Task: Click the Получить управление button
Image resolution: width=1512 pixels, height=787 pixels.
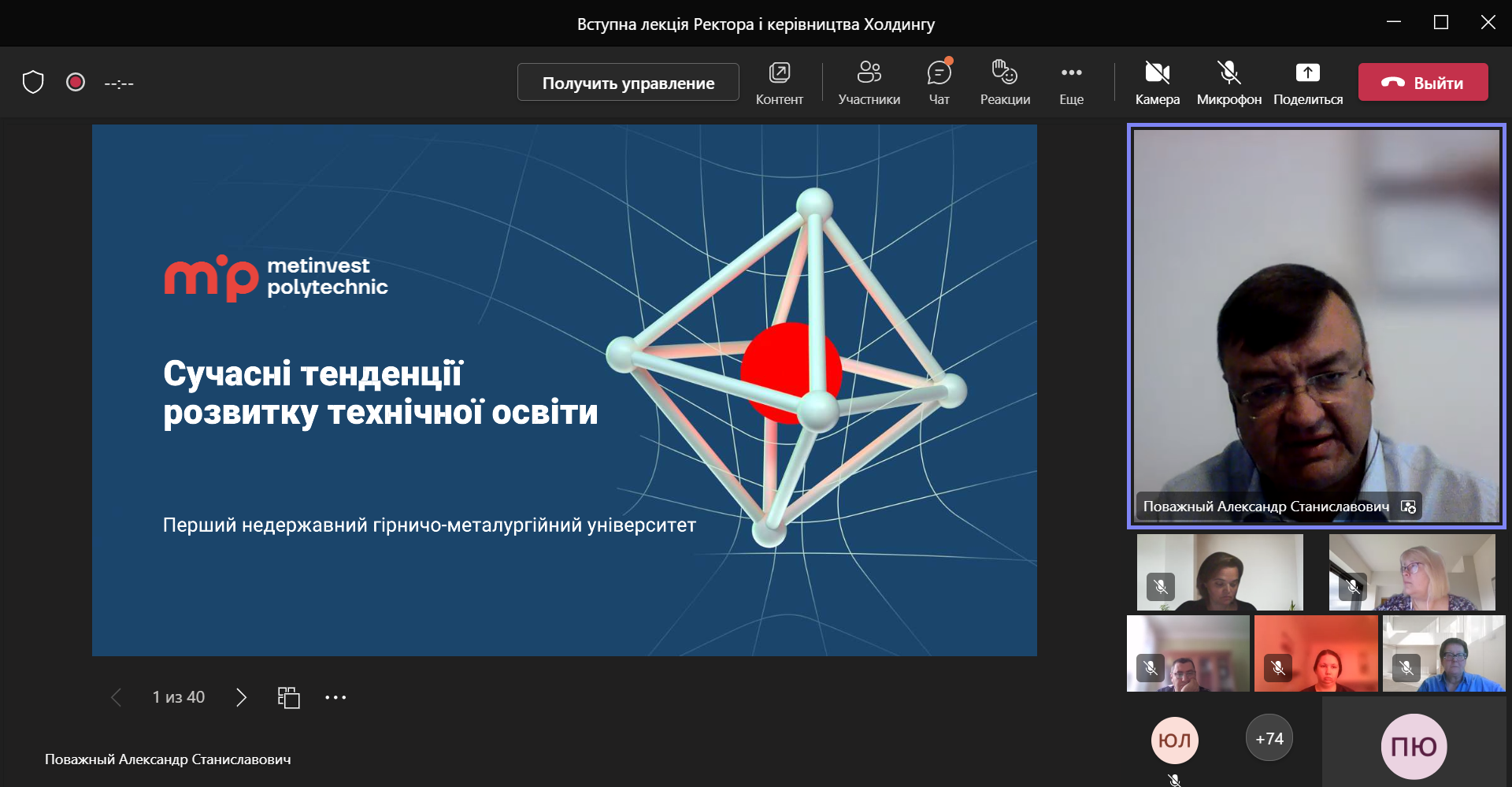Action: [628, 83]
